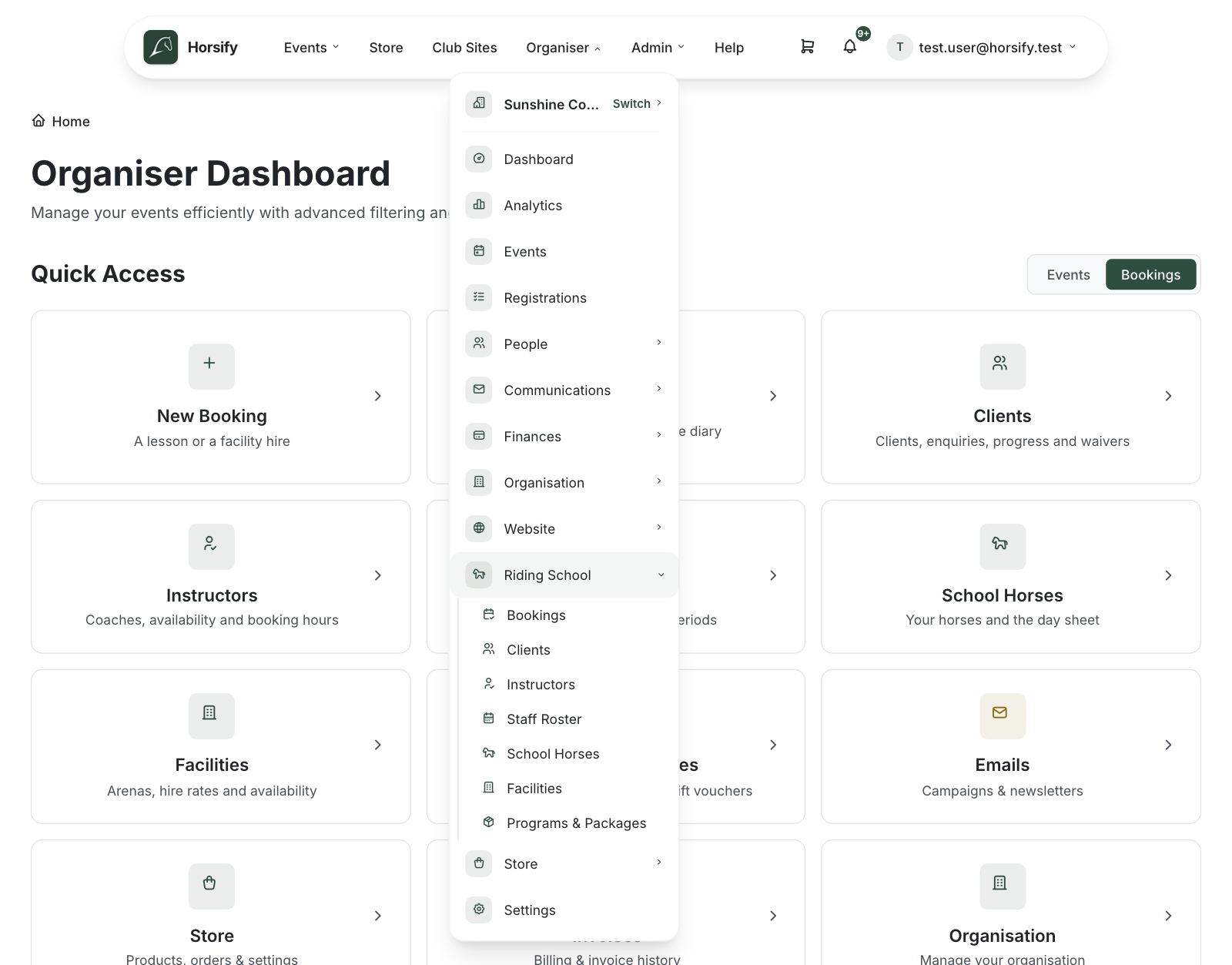1232x965 pixels.
Task: Switch organisation using the Switch link
Action: (x=637, y=103)
